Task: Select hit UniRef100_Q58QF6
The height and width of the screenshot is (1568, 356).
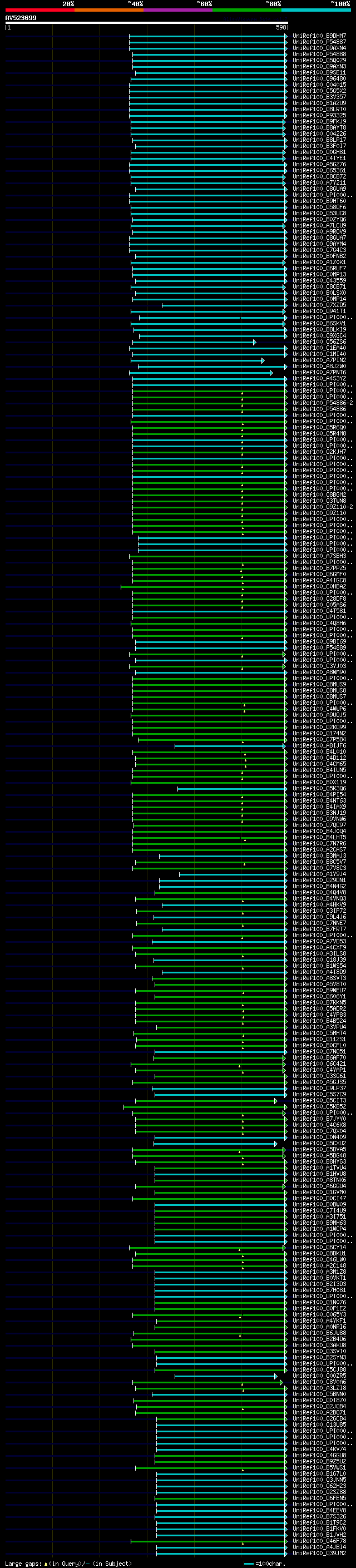Action: click(x=319, y=207)
